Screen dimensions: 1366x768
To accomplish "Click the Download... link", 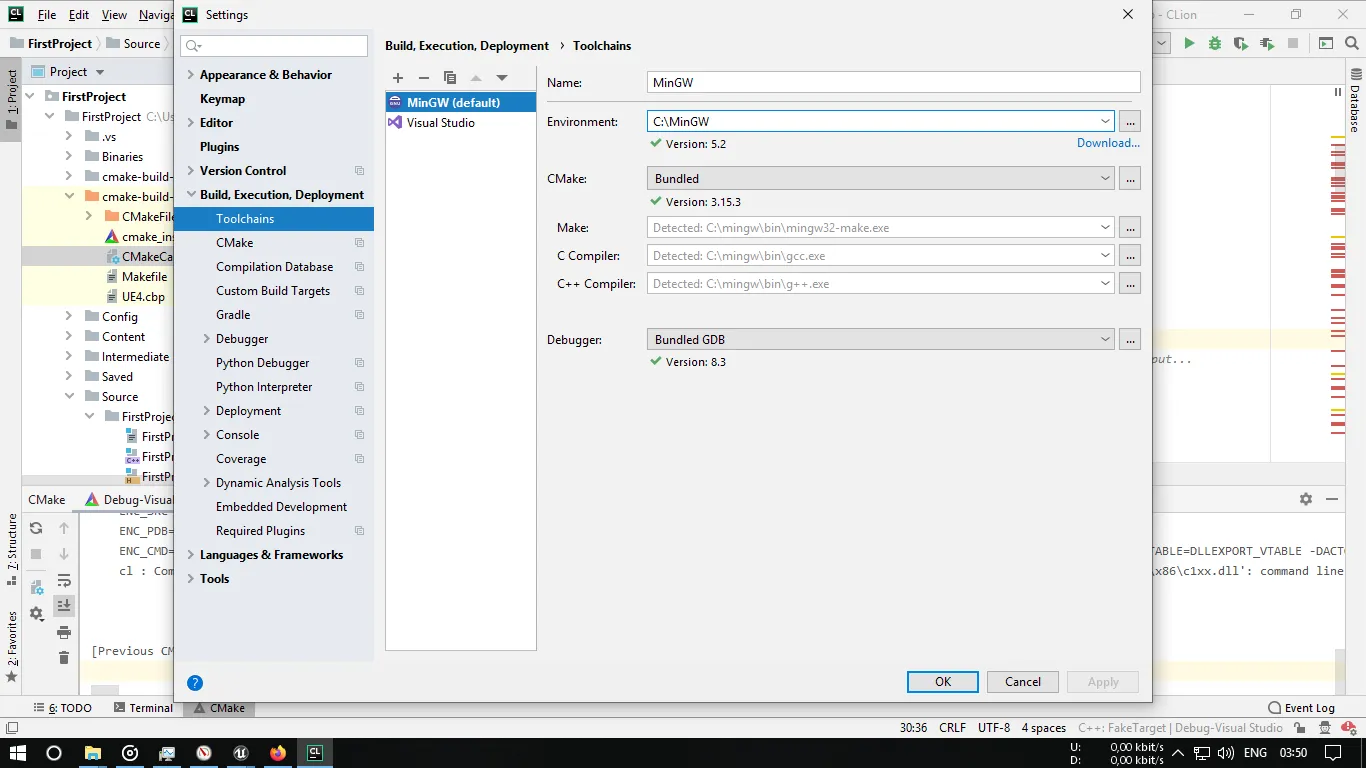I will (x=1108, y=143).
